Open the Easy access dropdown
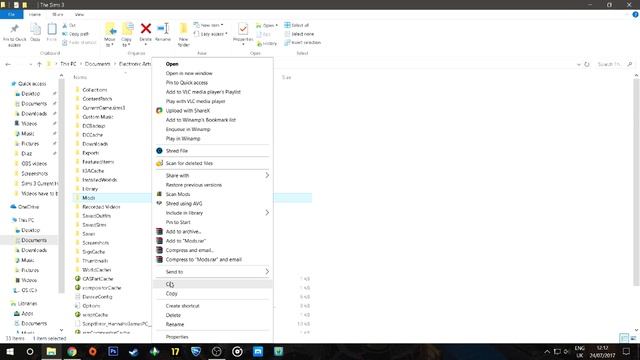The height and width of the screenshot is (360, 640). (x=211, y=34)
